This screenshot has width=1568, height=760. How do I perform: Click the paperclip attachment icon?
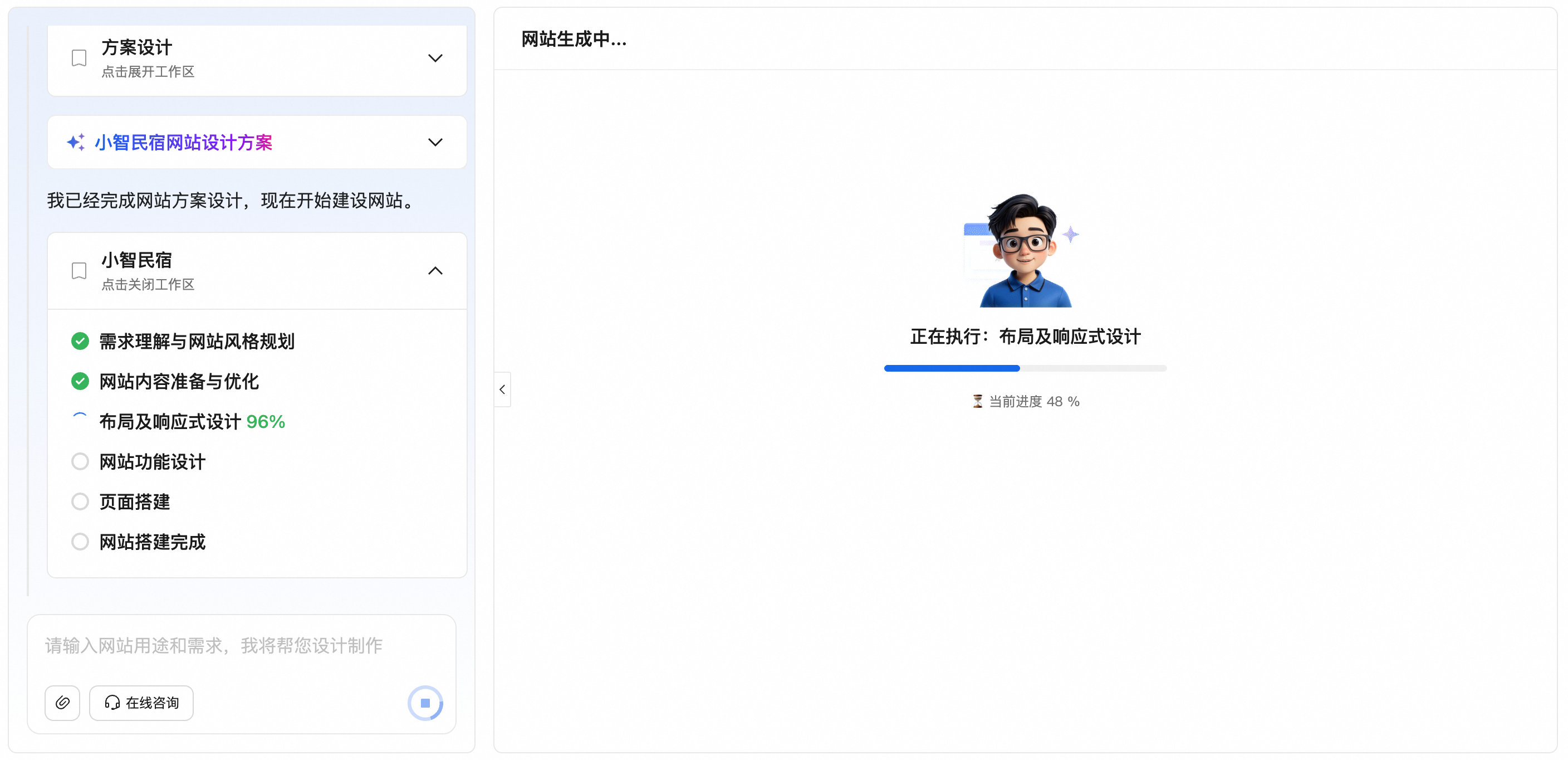pyautogui.click(x=62, y=703)
